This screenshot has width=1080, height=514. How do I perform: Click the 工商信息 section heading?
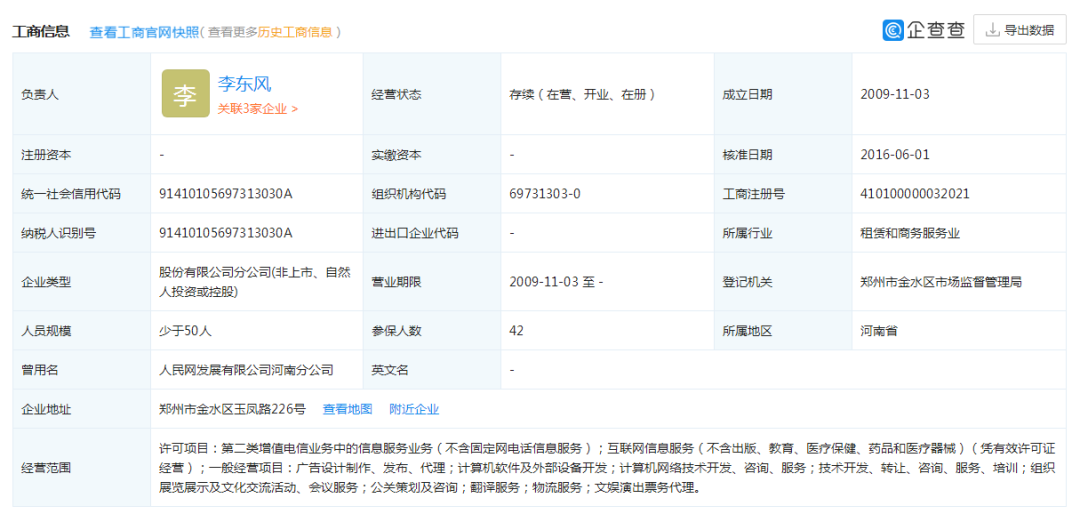tap(41, 31)
